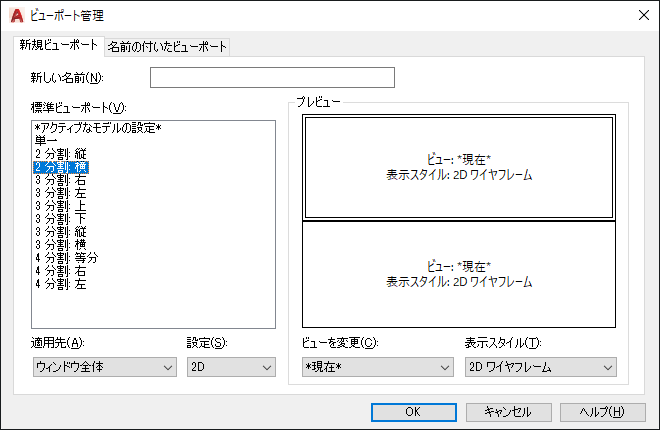
Task: Expand the 表示スタイル dropdown 2D ワイヤフレーム
Action: 541,367
